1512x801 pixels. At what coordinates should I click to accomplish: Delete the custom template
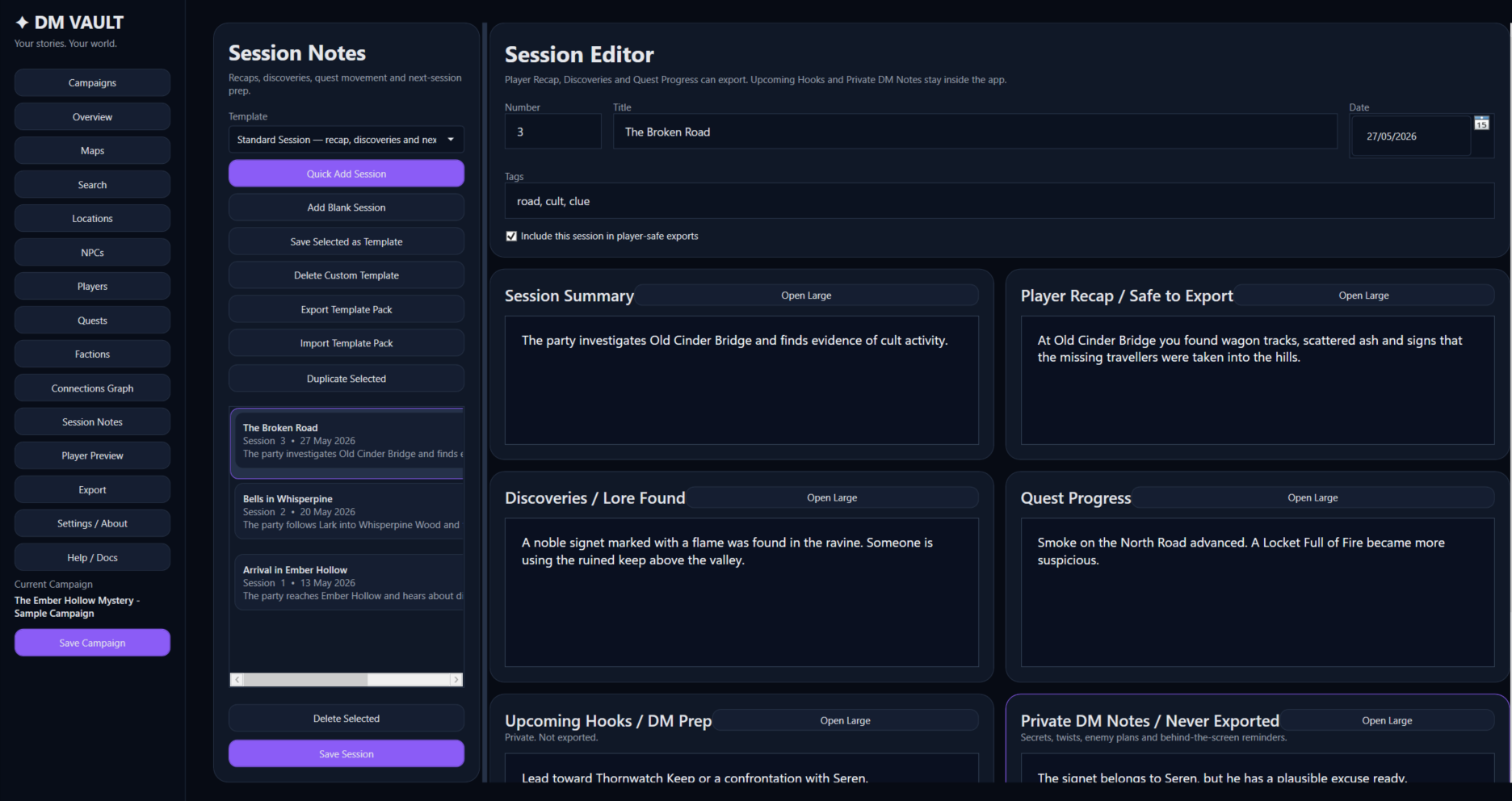(346, 275)
